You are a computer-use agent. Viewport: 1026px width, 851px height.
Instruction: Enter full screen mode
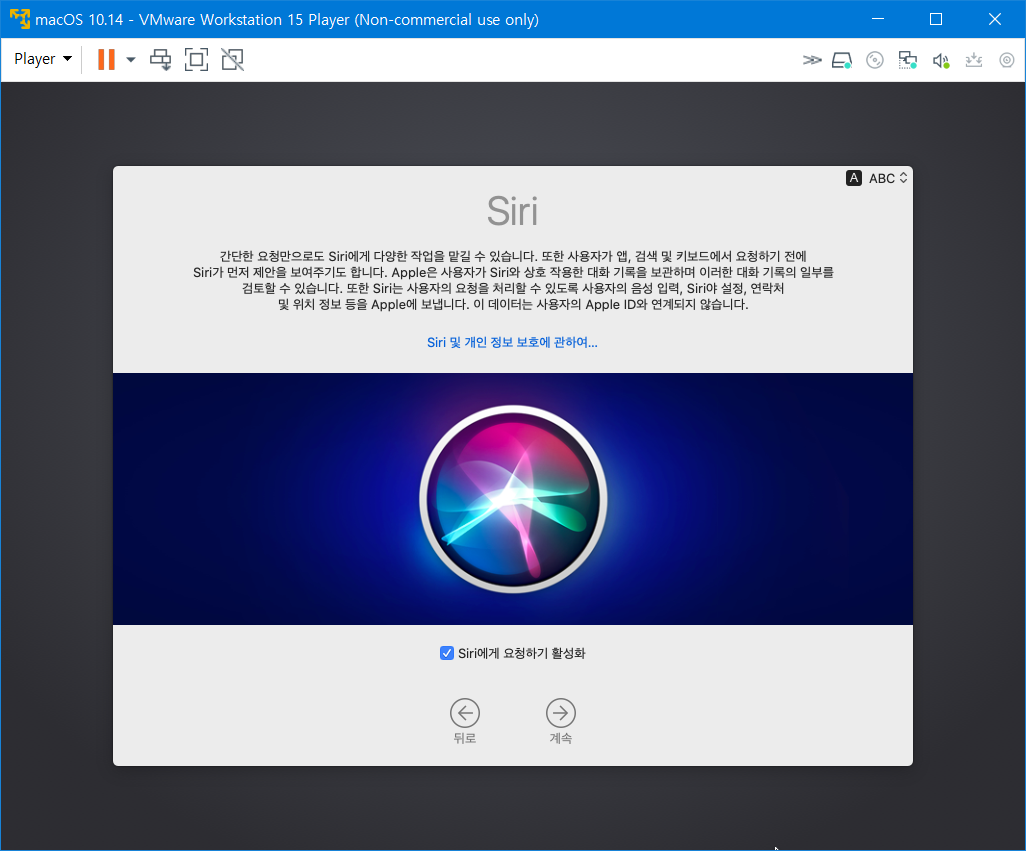click(x=196, y=60)
